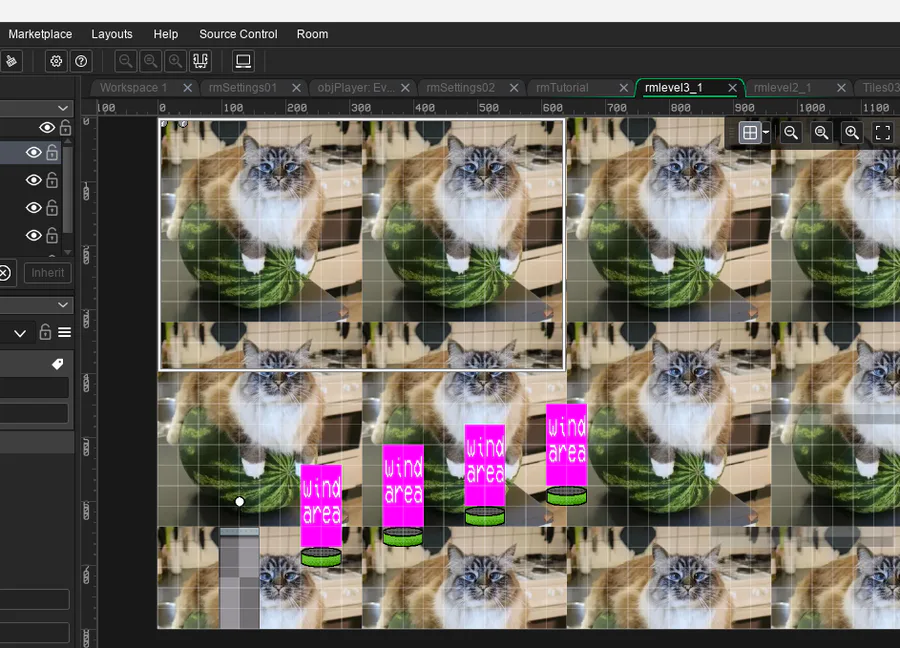900x648 pixels.
Task: Open the Help menu
Action: [166, 34]
